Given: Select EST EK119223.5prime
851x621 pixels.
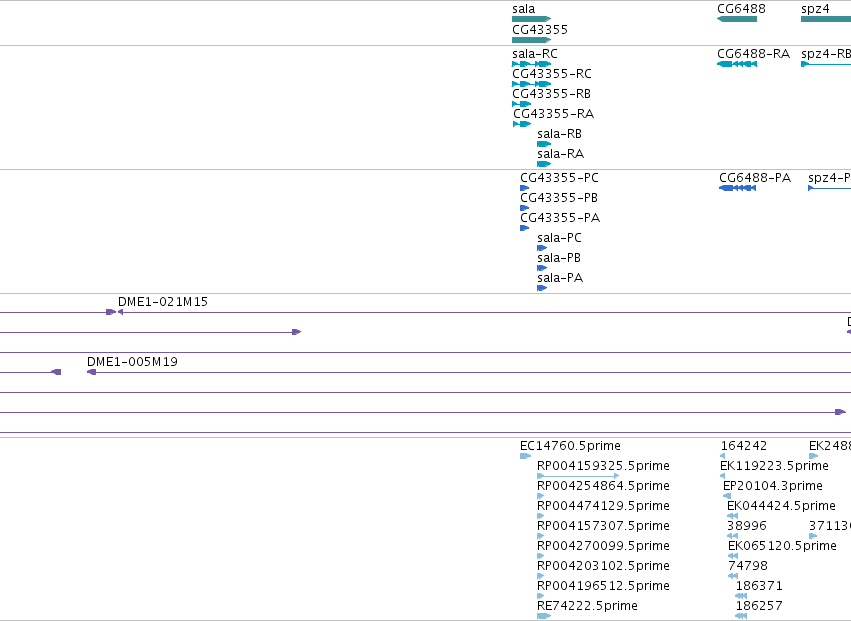Looking at the screenshot, I should tap(722, 476).
